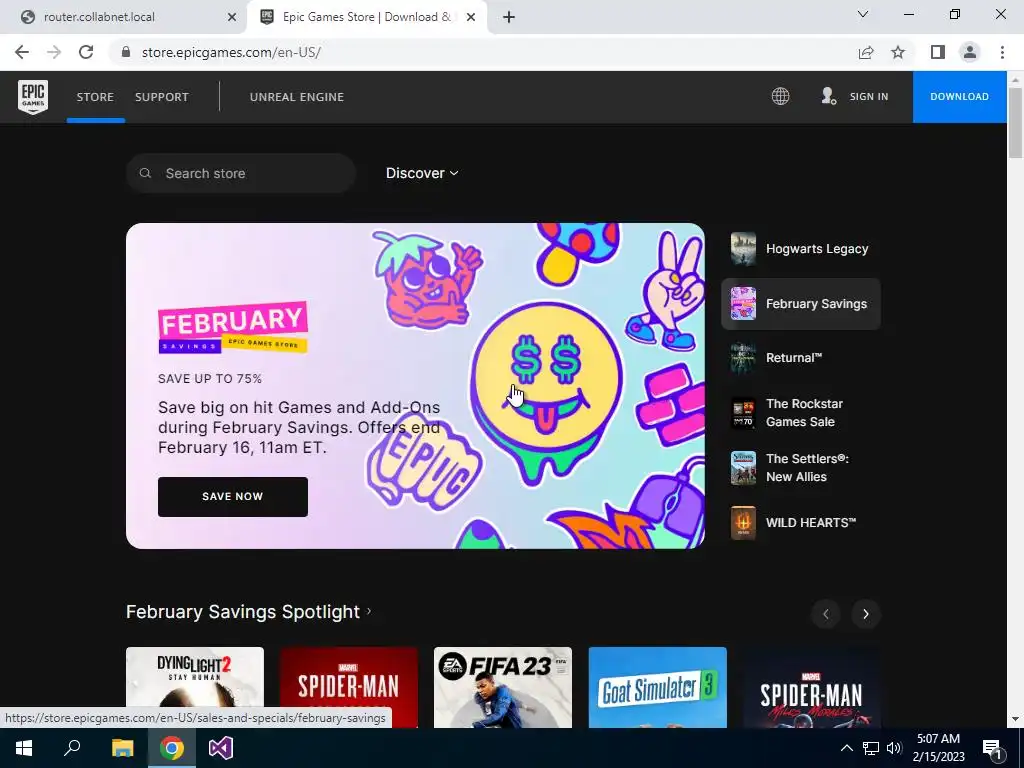View site info via the padlock icon
1024x768 pixels.
pyautogui.click(x=126, y=52)
